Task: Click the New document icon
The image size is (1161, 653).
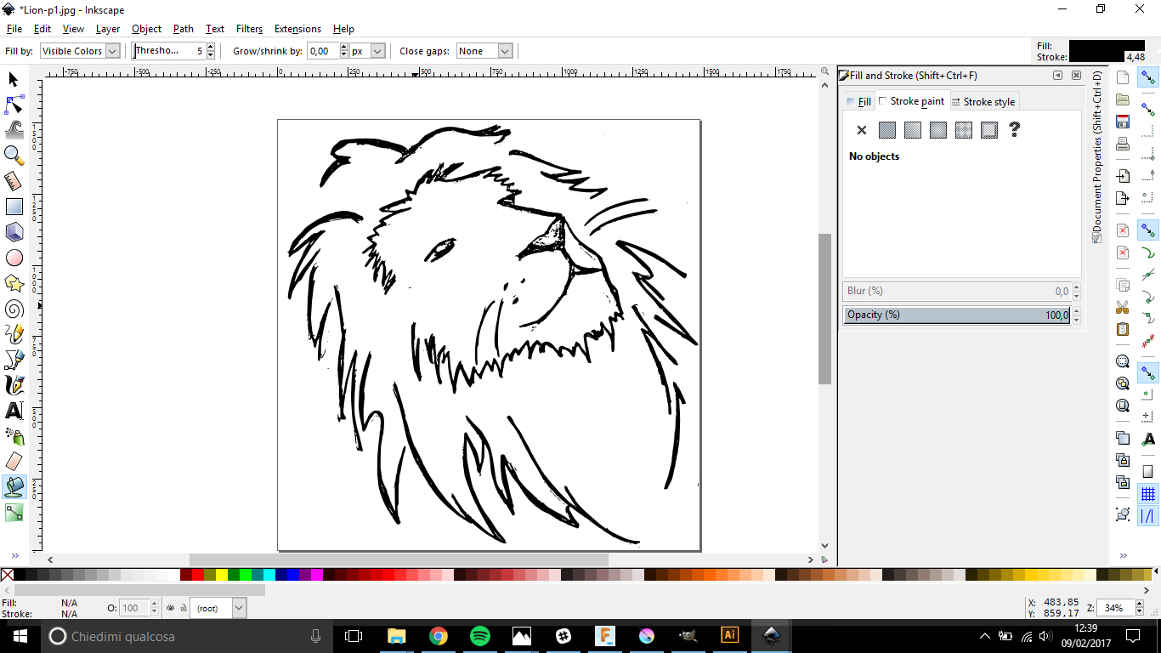Action: pyautogui.click(x=1122, y=78)
